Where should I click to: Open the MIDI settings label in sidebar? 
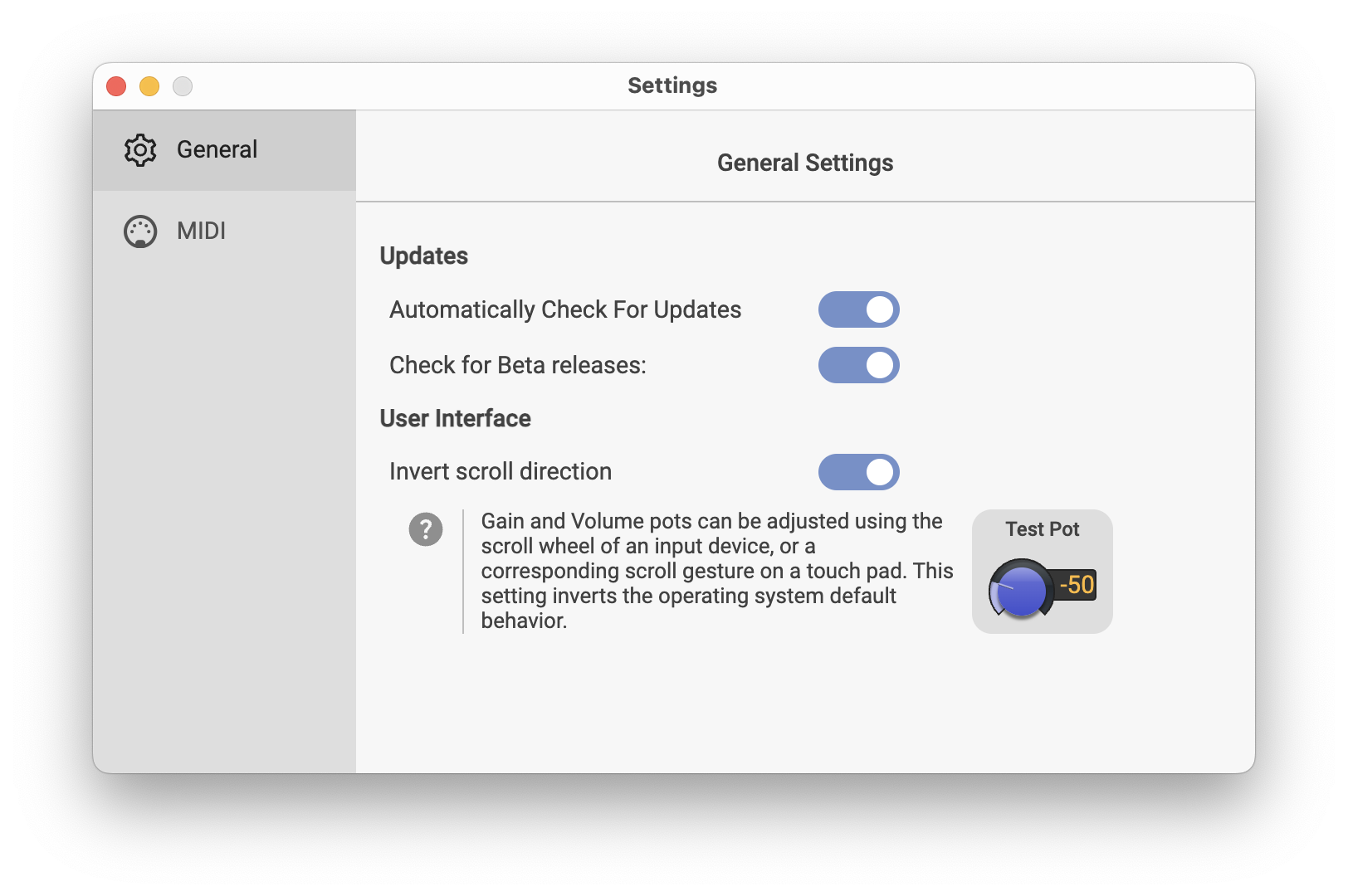[x=201, y=231]
